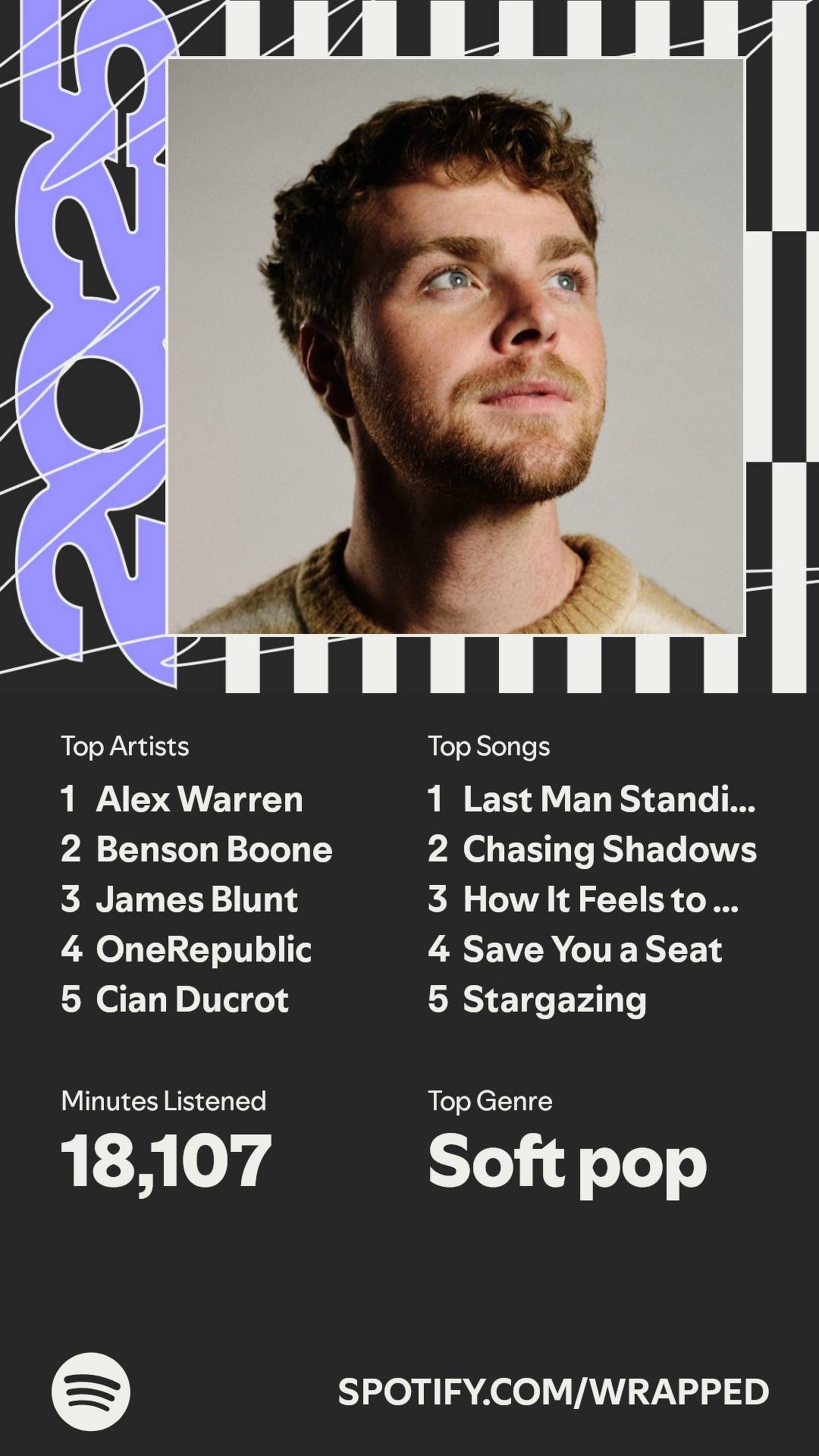
Task: Tap James Blunt artist entry
Action: point(196,899)
